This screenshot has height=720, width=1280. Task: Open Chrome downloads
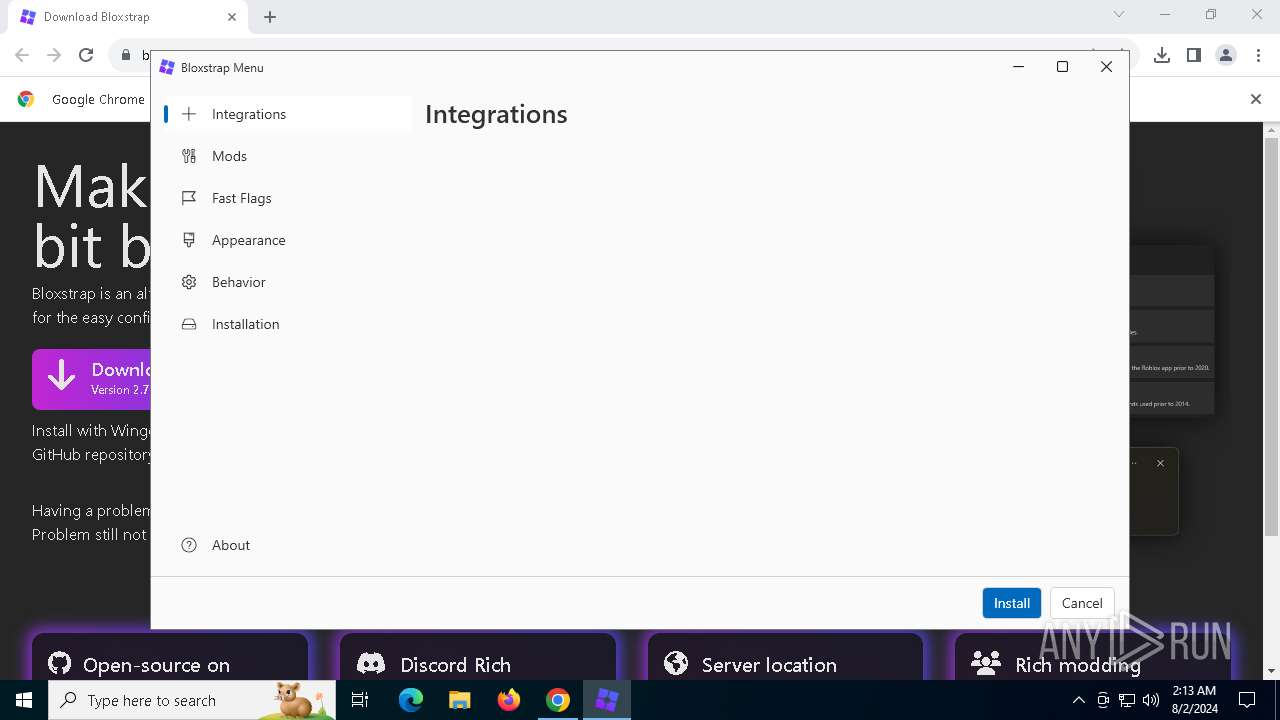1162,55
